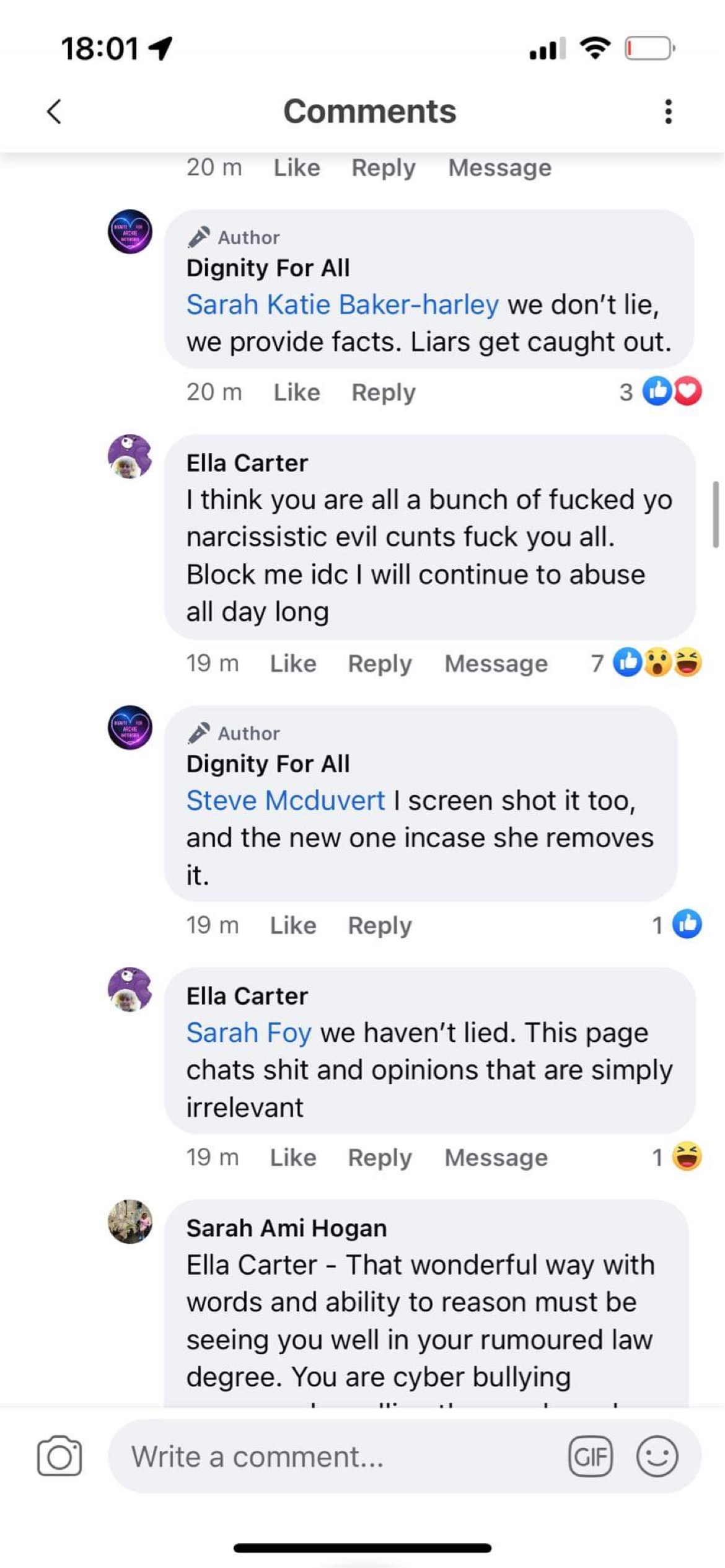The image size is (725, 1568).
Task: Open the GIF picker in the comment box
Action: pyautogui.click(x=590, y=1456)
